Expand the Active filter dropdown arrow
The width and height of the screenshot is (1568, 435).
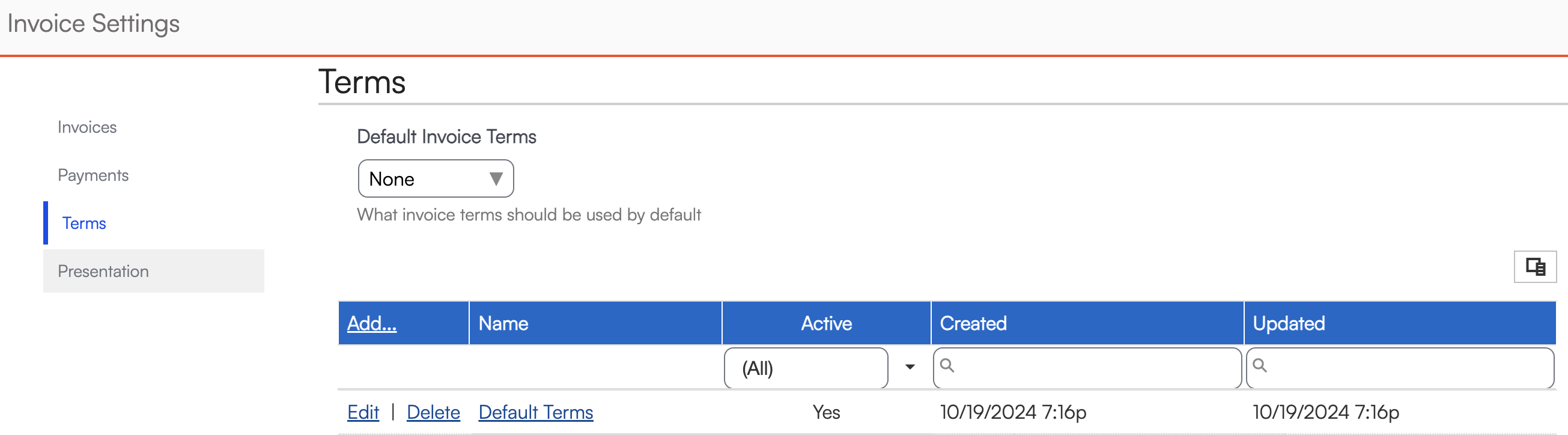[910, 367]
